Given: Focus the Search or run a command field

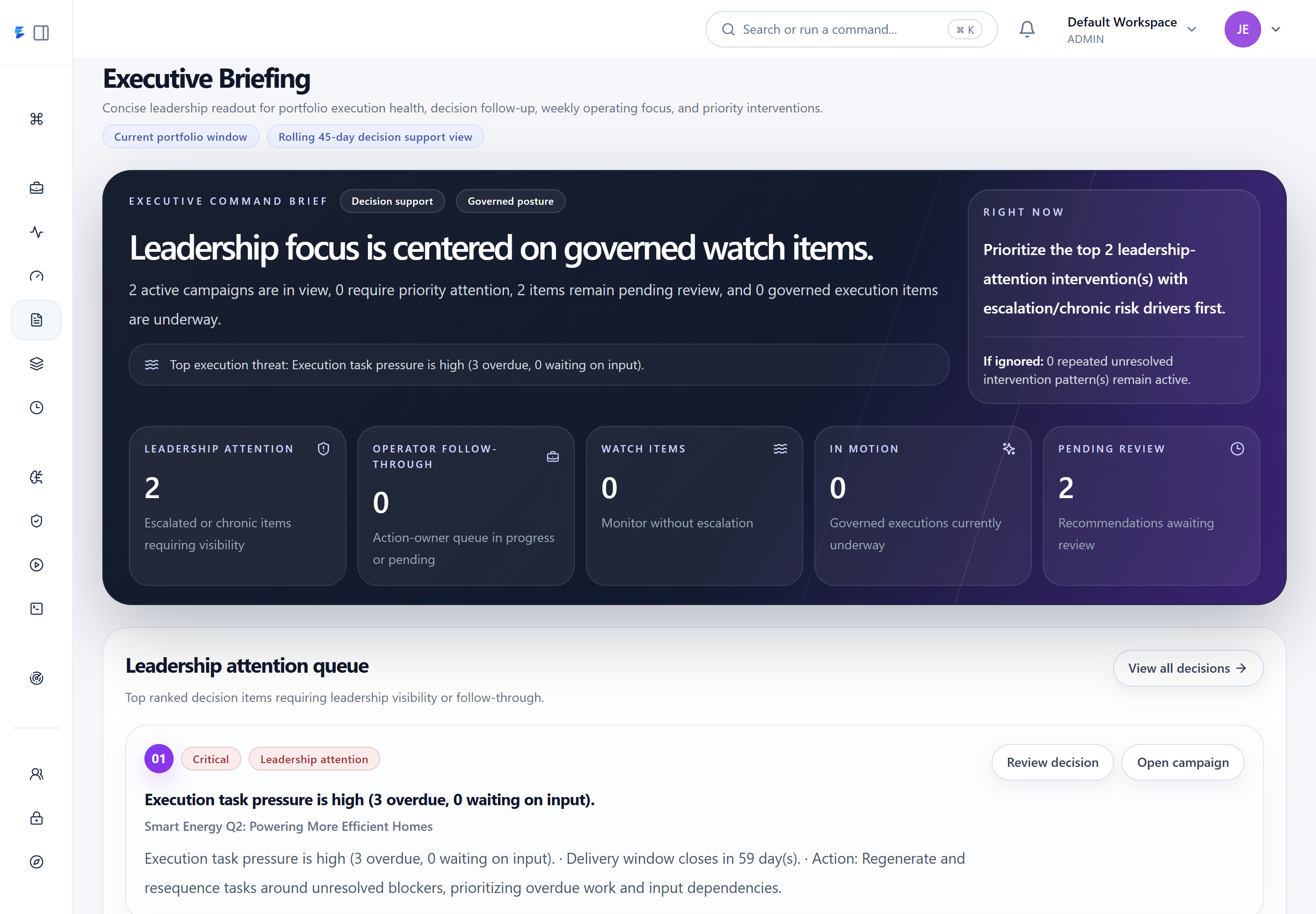Looking at the screenshot, I should (x=851, y=29).
